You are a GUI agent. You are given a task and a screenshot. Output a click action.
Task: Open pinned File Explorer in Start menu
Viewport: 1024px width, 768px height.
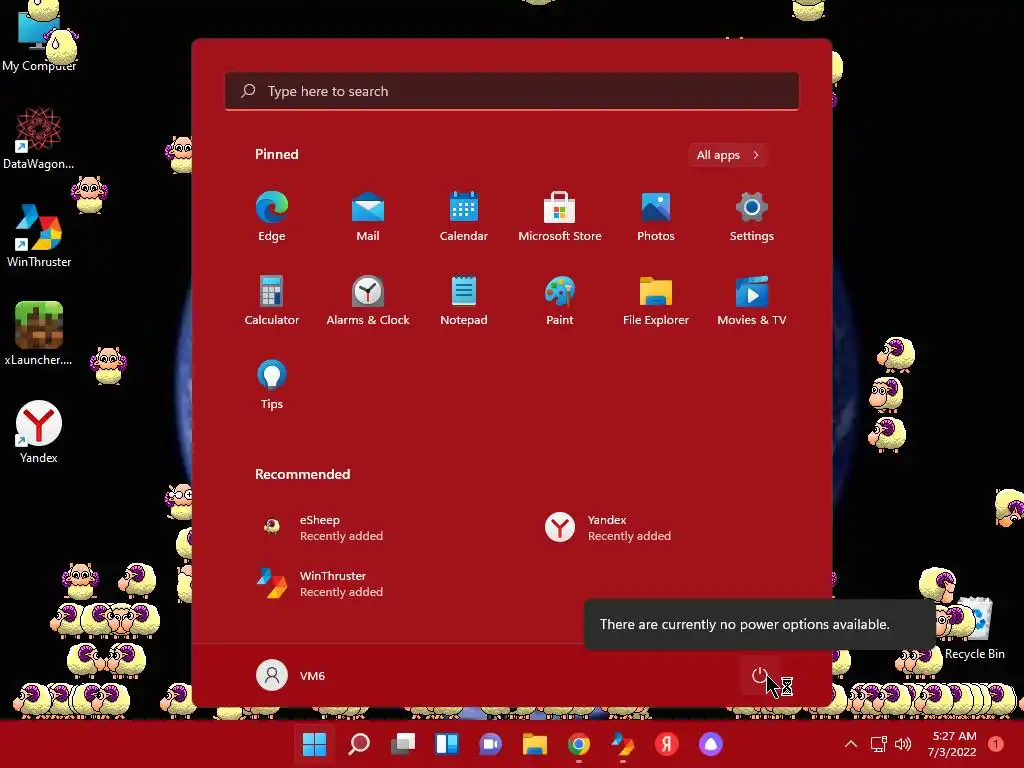pos(656,300)
